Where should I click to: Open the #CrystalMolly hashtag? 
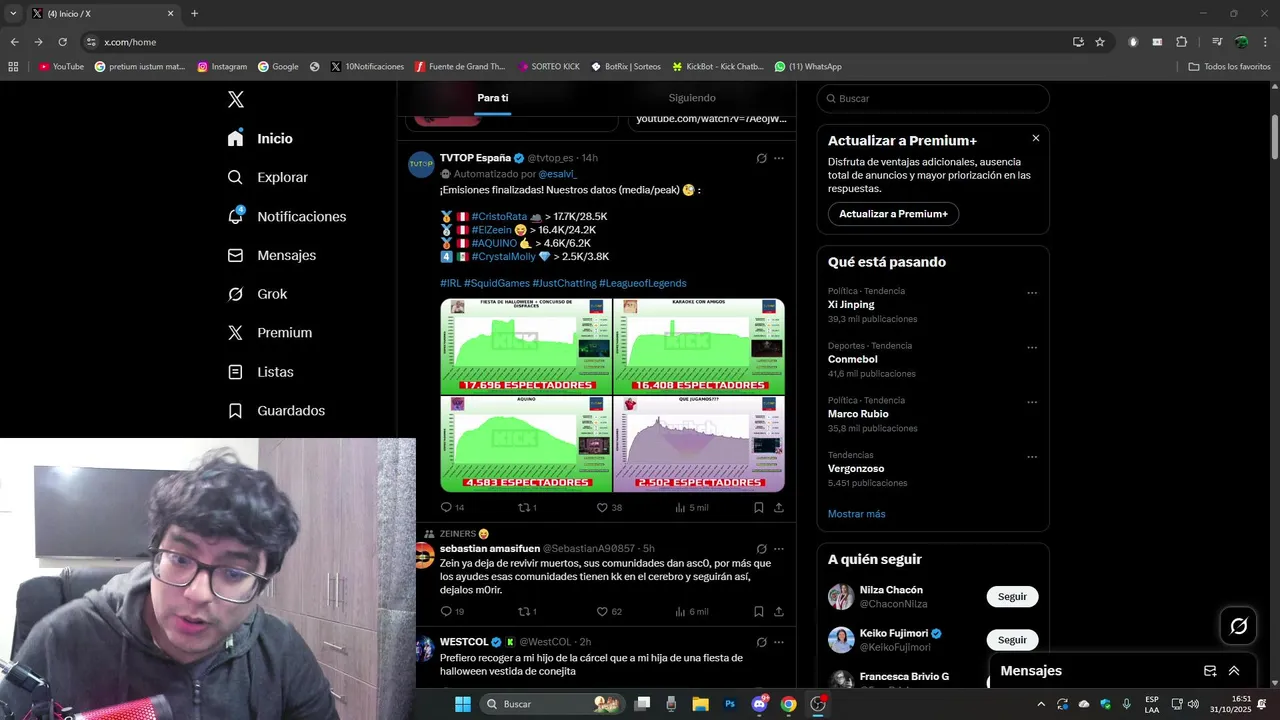coord(503,257)
